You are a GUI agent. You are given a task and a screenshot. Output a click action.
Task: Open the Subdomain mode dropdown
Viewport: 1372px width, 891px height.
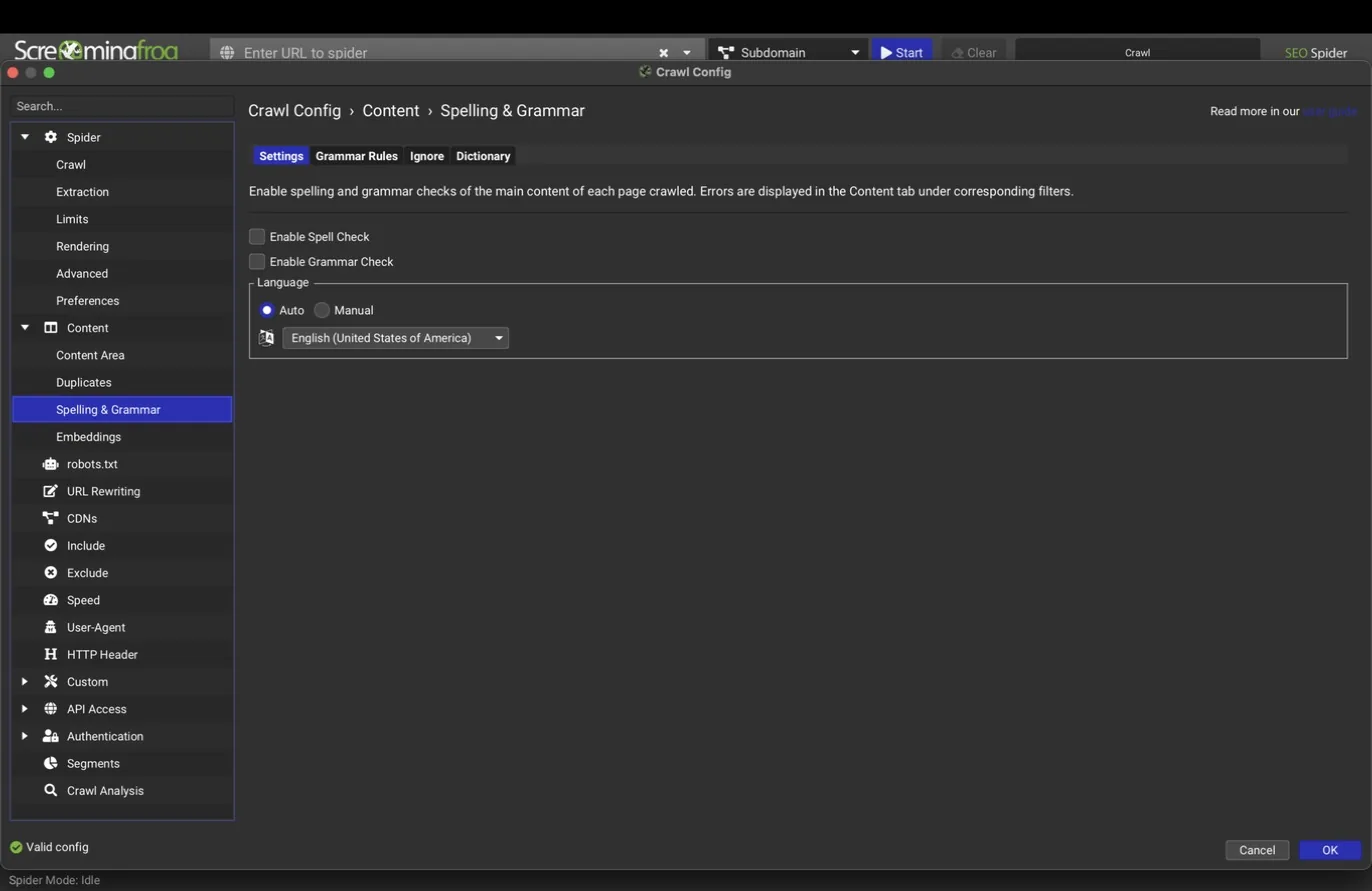[789, 53]
